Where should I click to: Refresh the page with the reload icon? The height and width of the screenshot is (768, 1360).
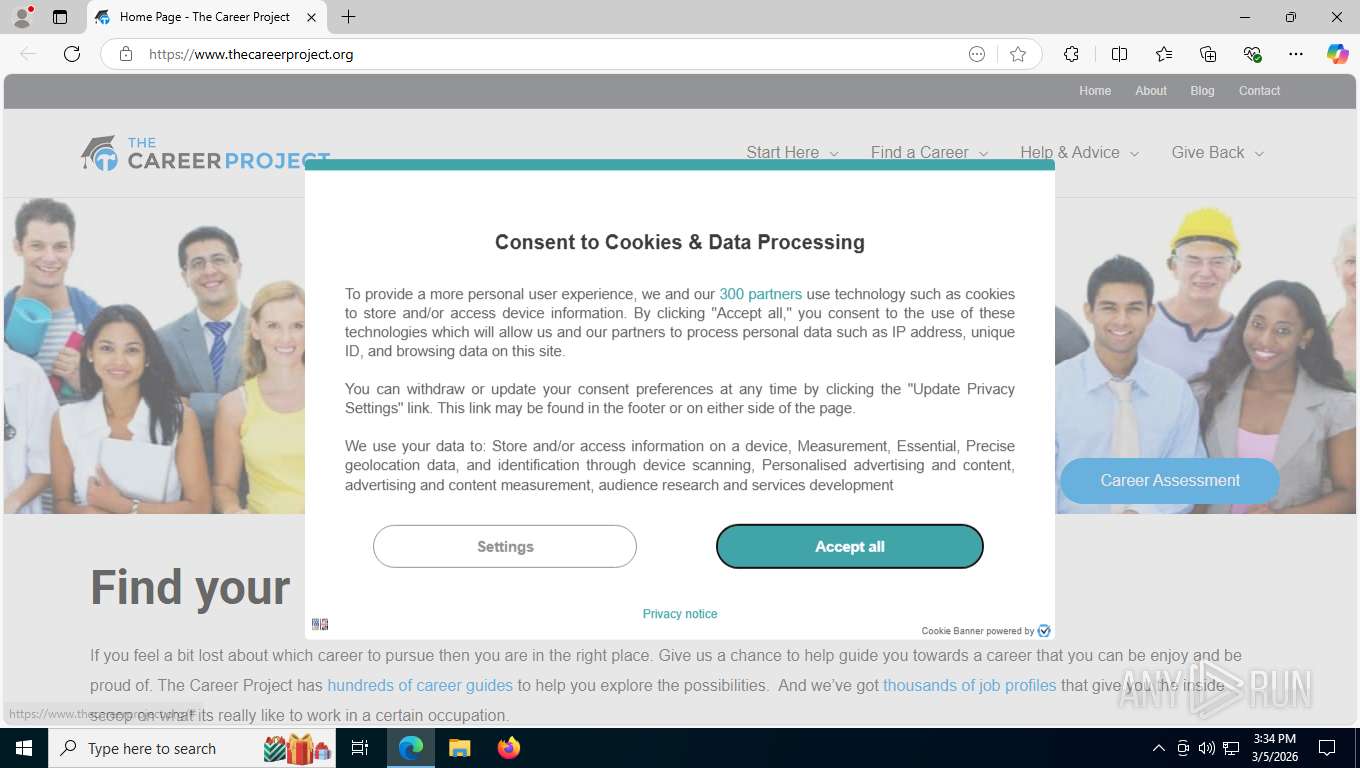pos(72,54)
